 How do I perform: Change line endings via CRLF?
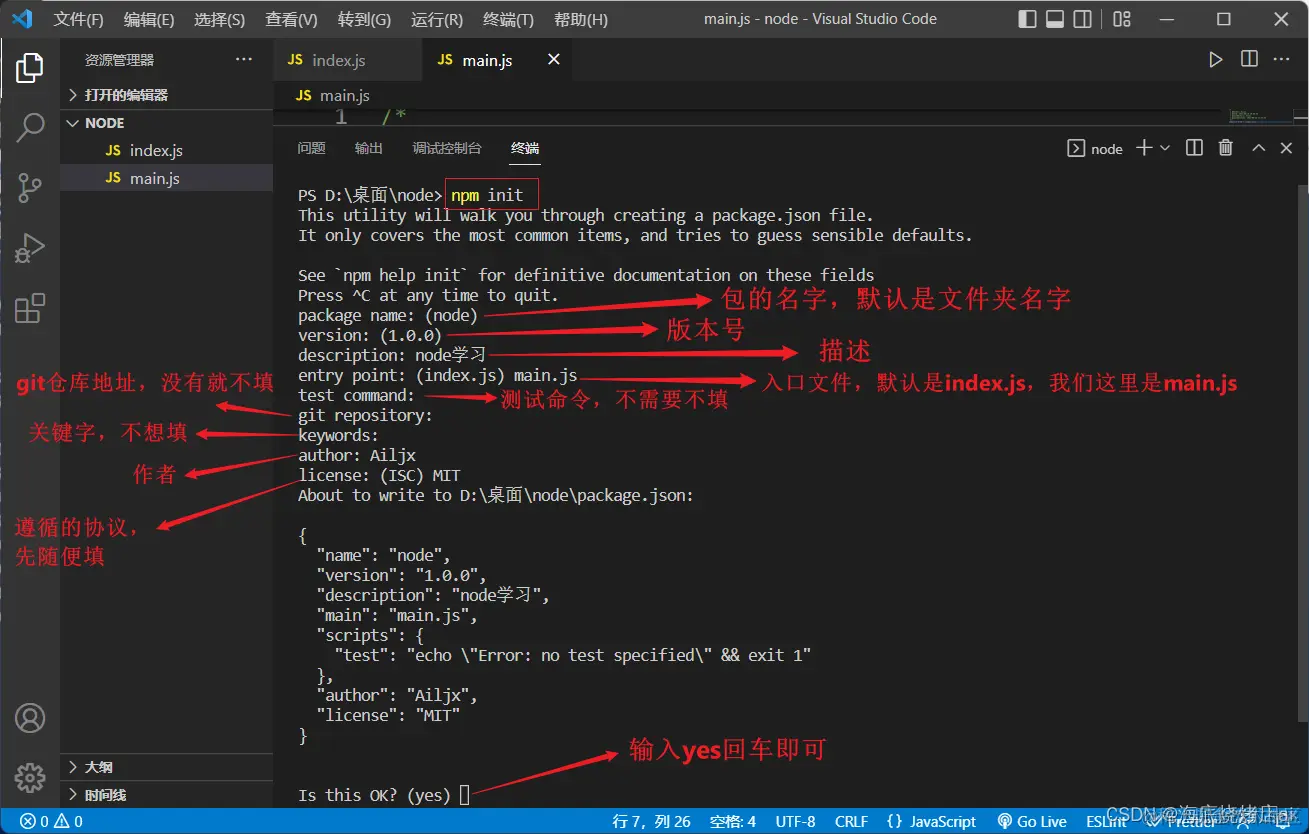tap(851, 822)
